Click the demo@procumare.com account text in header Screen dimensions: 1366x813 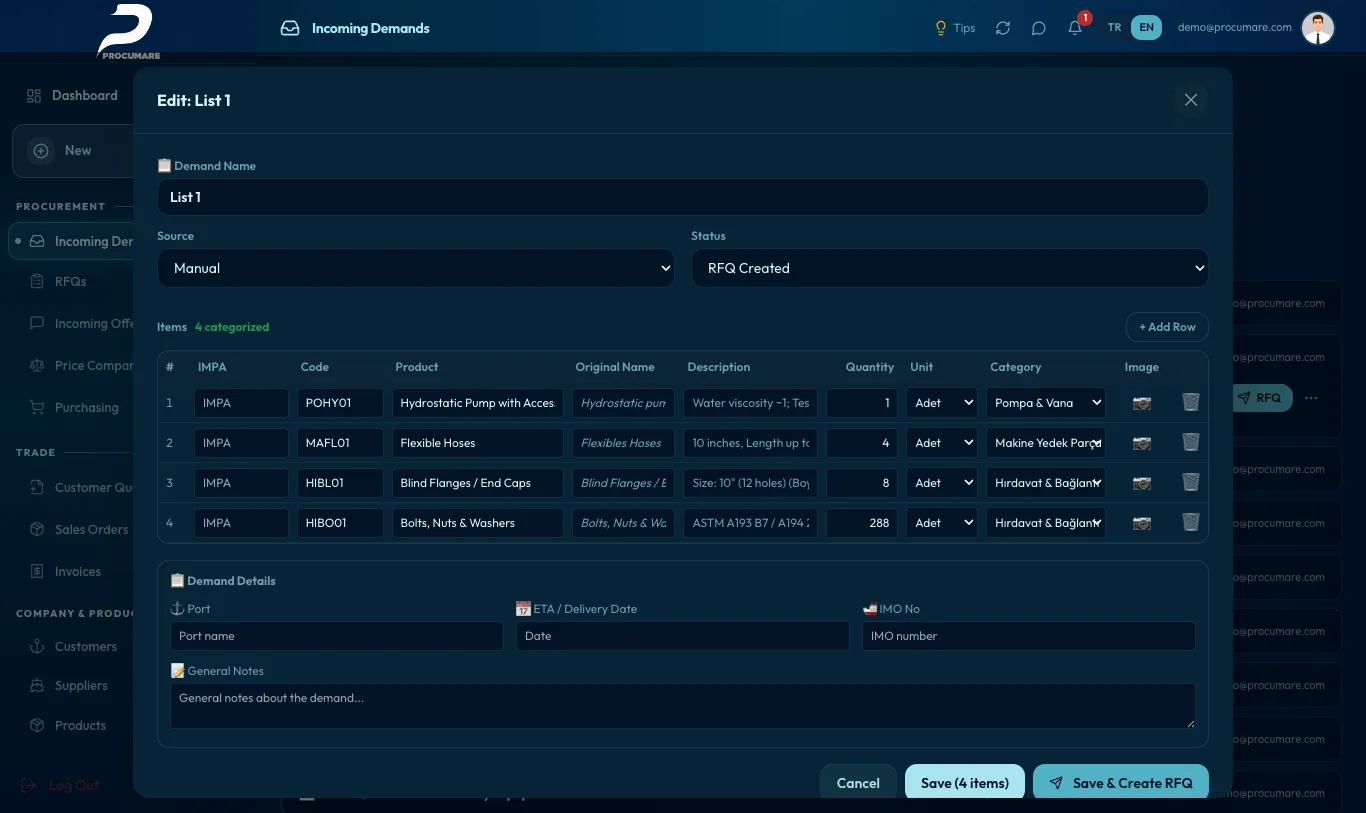coord(1235,28)
